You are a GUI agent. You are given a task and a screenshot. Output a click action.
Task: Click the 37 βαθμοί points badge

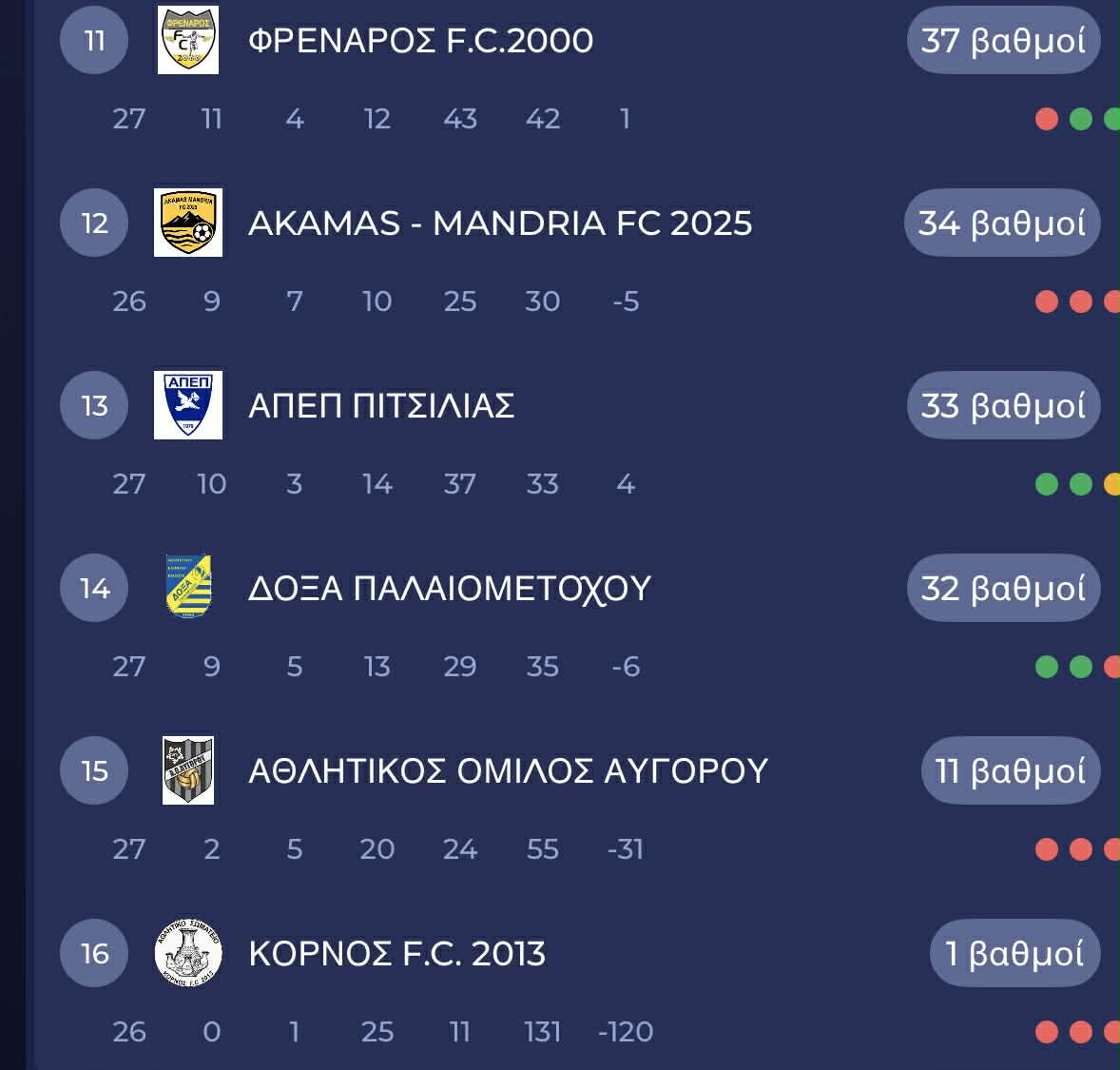click(1004, 40)
